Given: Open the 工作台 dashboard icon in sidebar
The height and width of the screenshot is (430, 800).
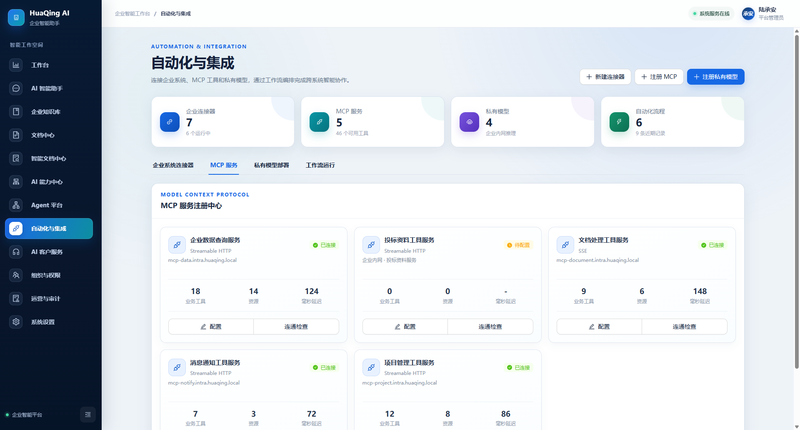Looking at the screenshot, I should 16,65.
